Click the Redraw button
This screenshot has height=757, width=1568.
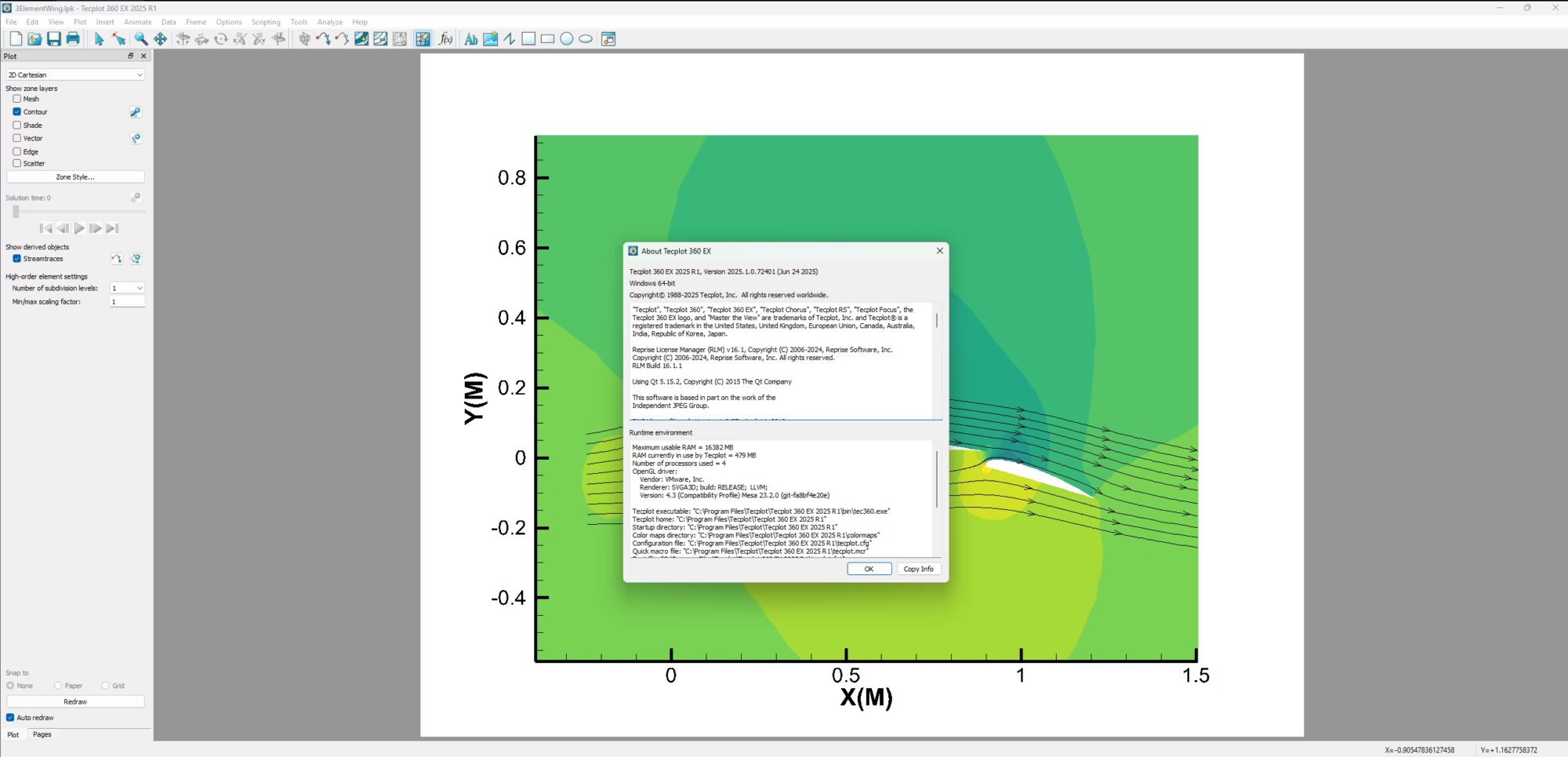(75, 701)
